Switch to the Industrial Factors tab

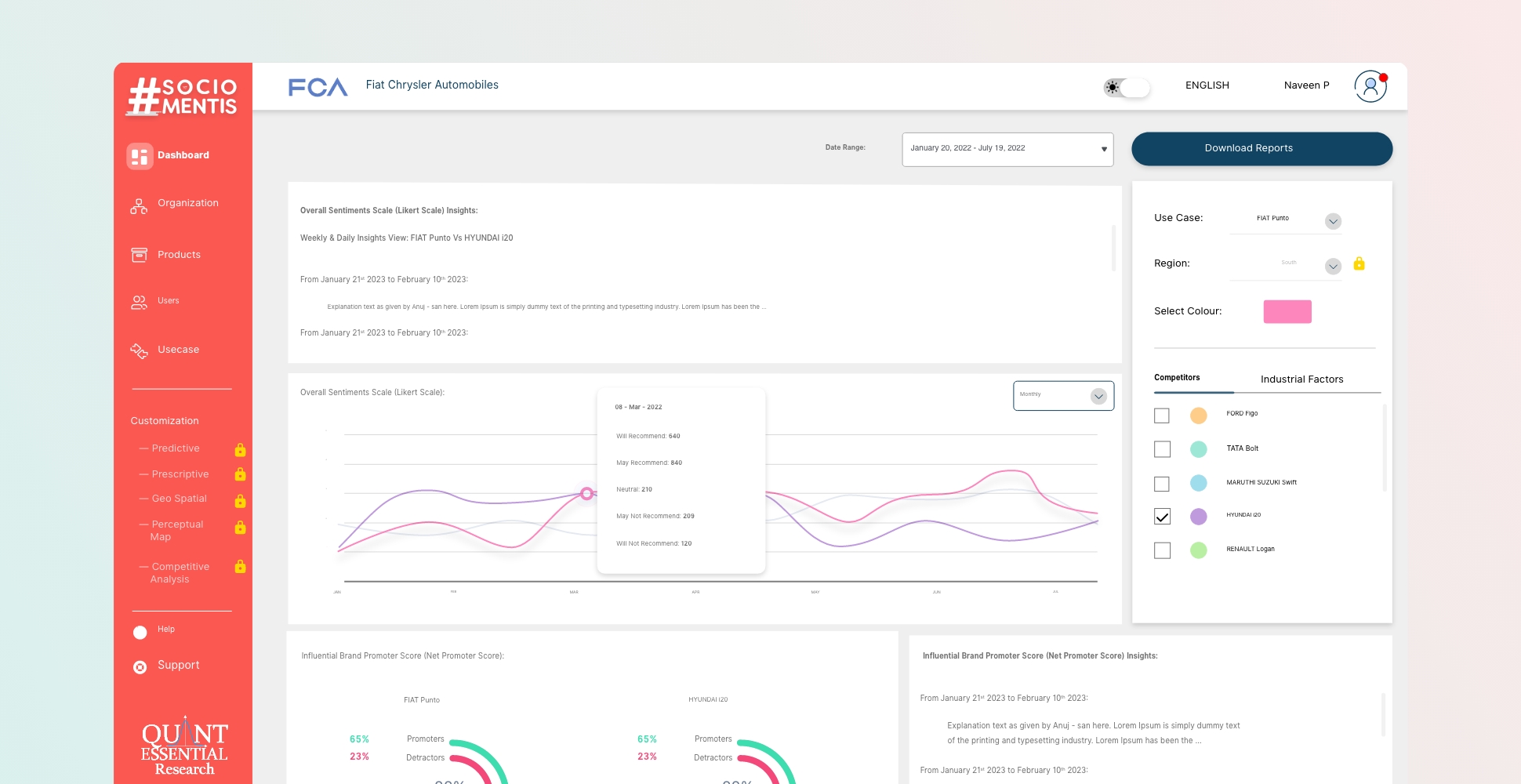[1301, 379]
